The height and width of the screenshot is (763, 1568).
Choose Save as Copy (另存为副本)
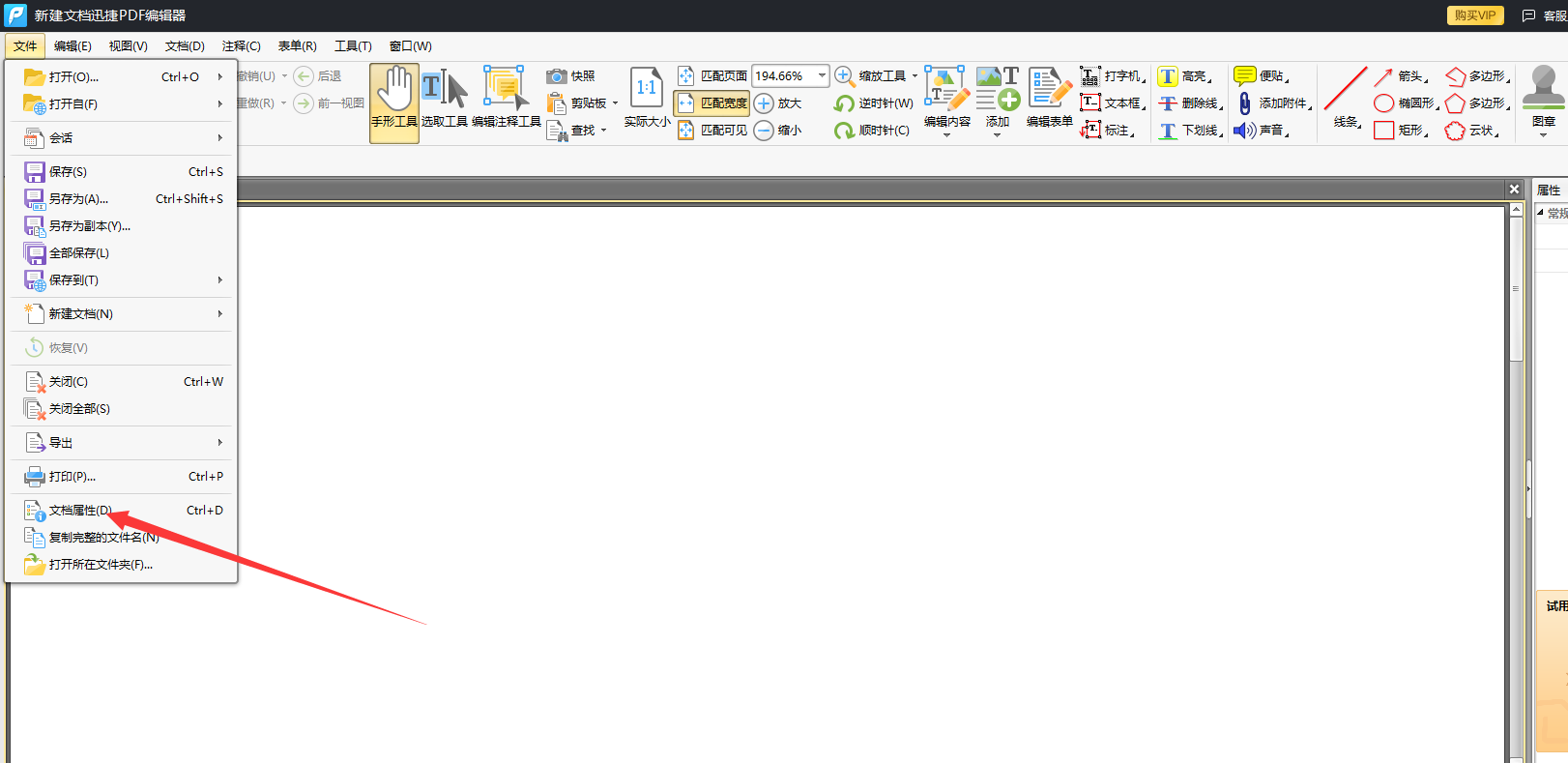coord(121,226)
